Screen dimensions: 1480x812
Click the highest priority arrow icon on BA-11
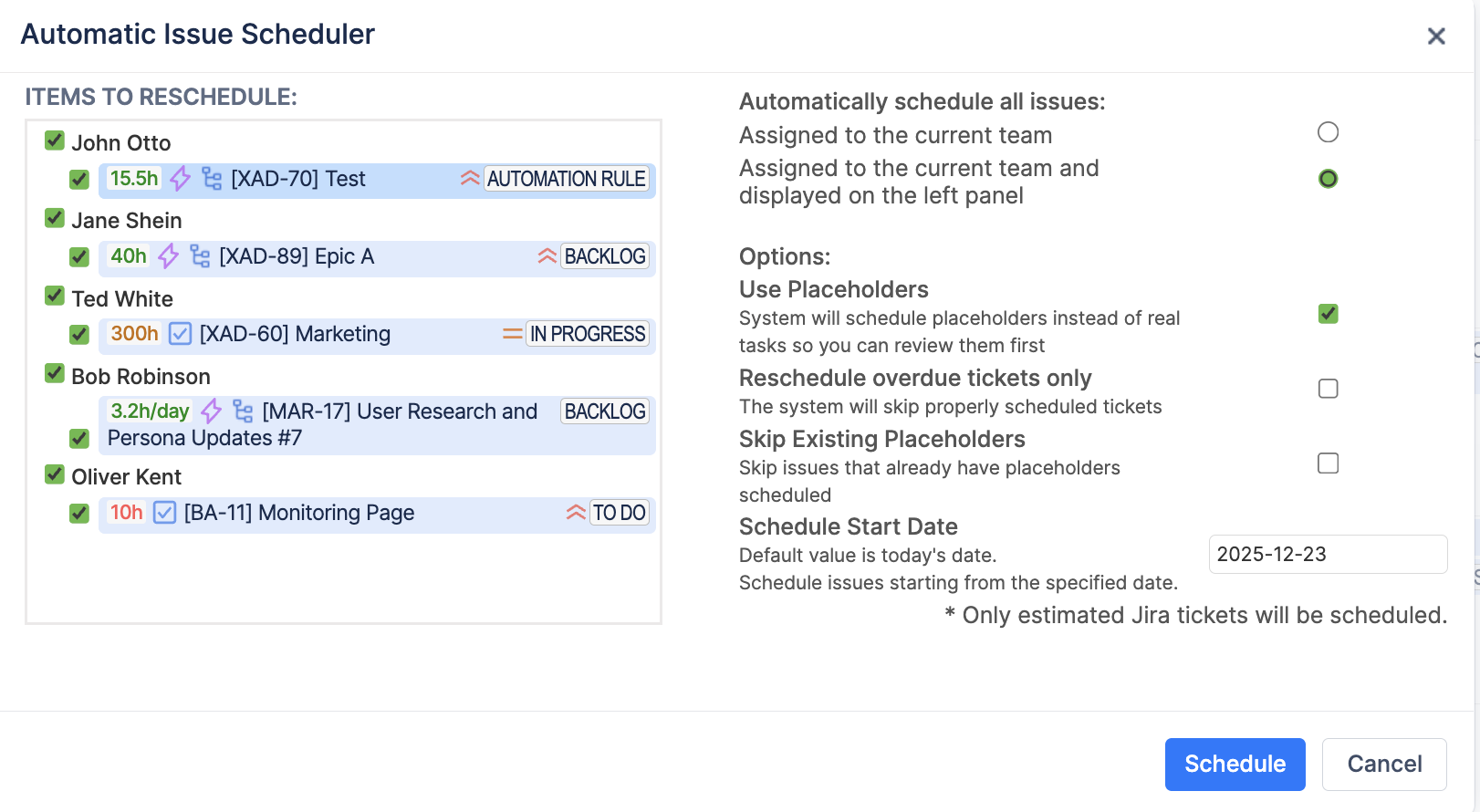point(576,513)
